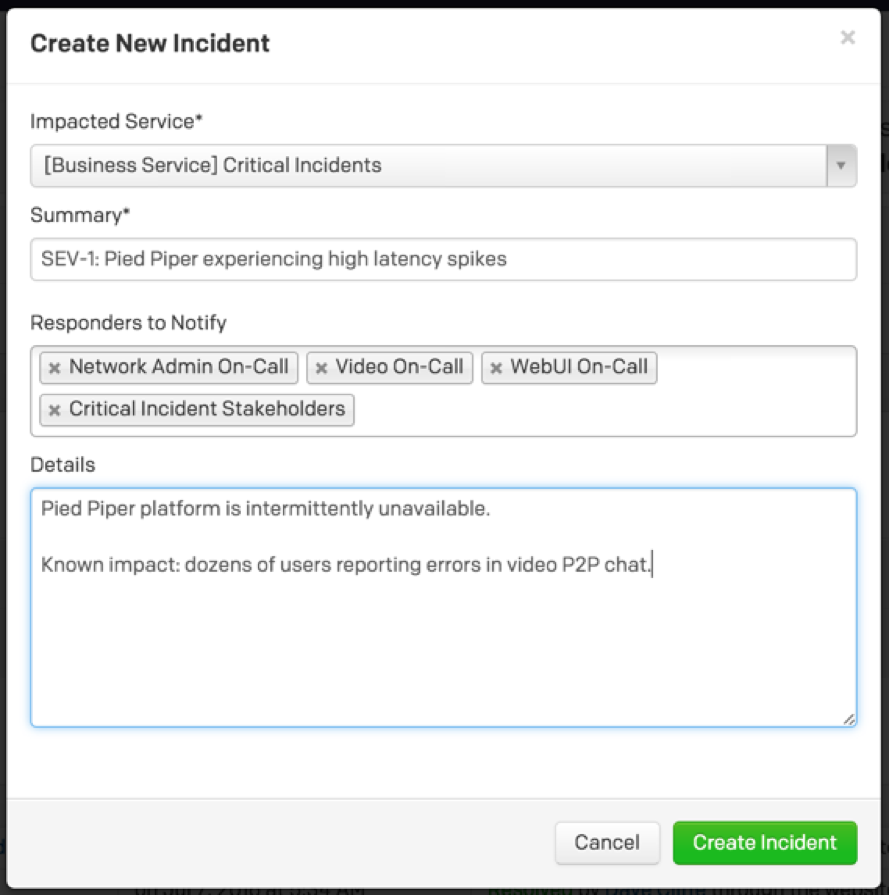This screenshot has height=895, width=889.
Task: Remove the Network Admin On-Call responder
Action: (55, 368)
